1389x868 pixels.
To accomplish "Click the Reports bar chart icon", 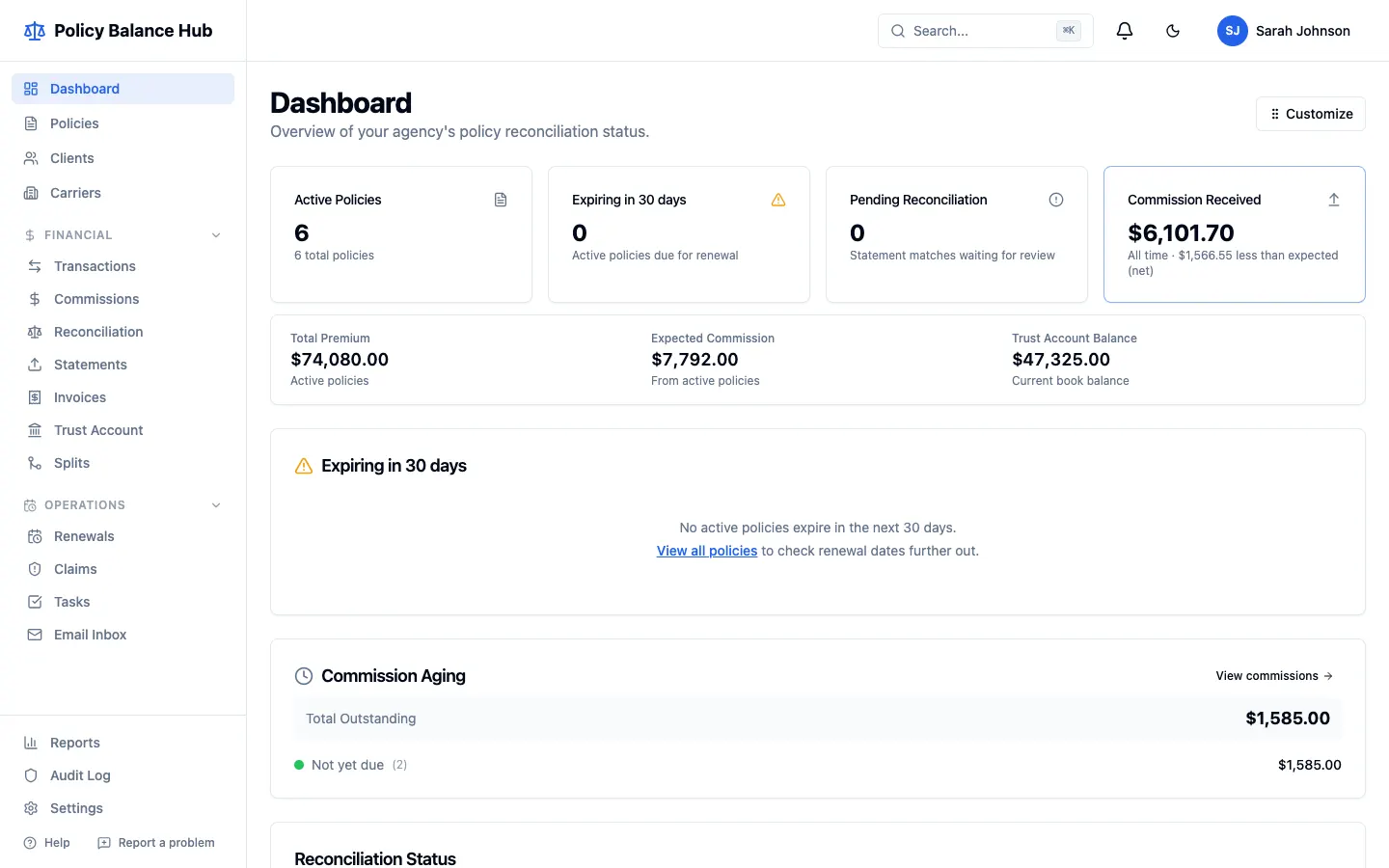I will click(x=31, y=743).
